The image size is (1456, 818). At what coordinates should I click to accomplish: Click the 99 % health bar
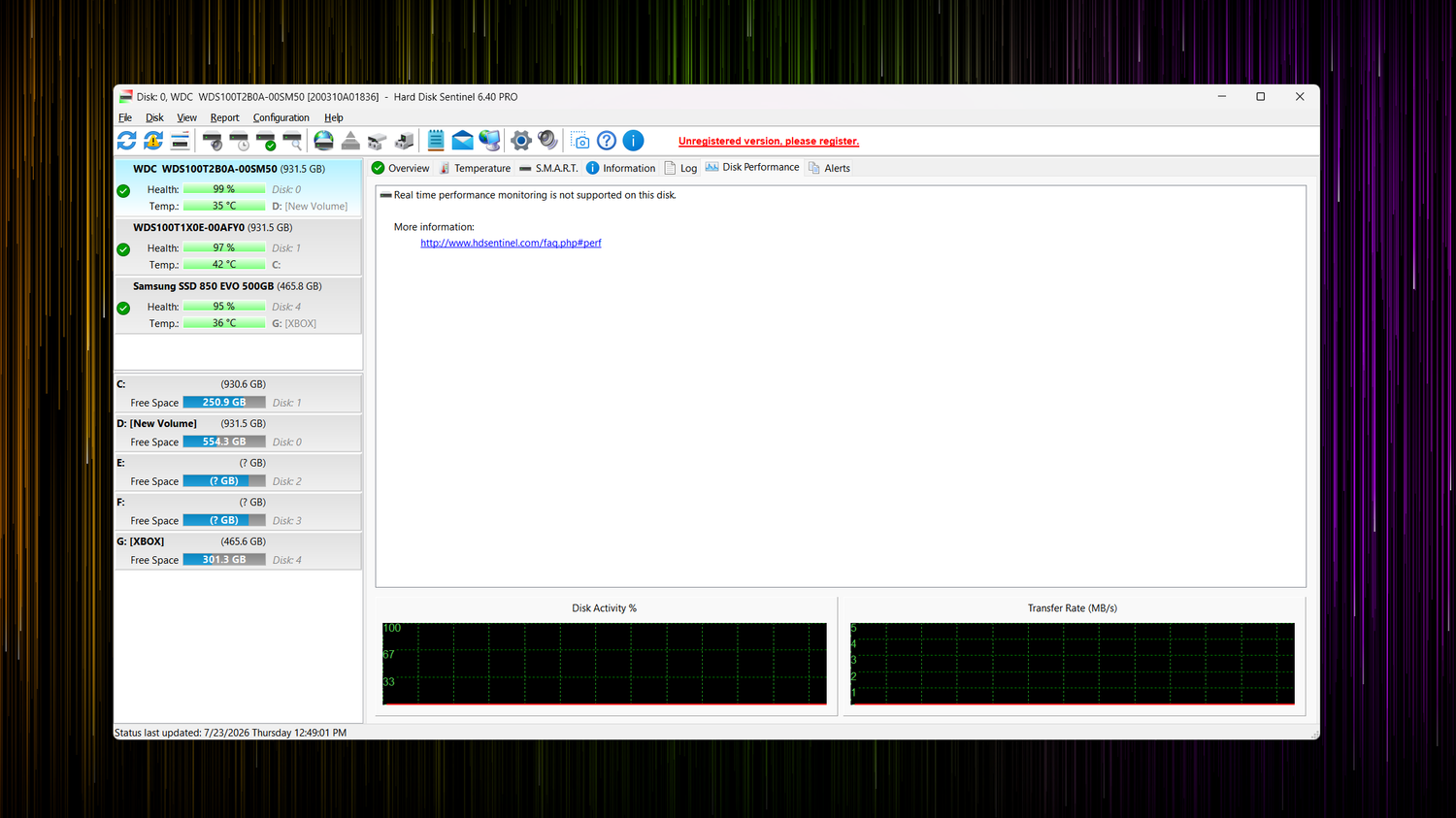point(224,189)
